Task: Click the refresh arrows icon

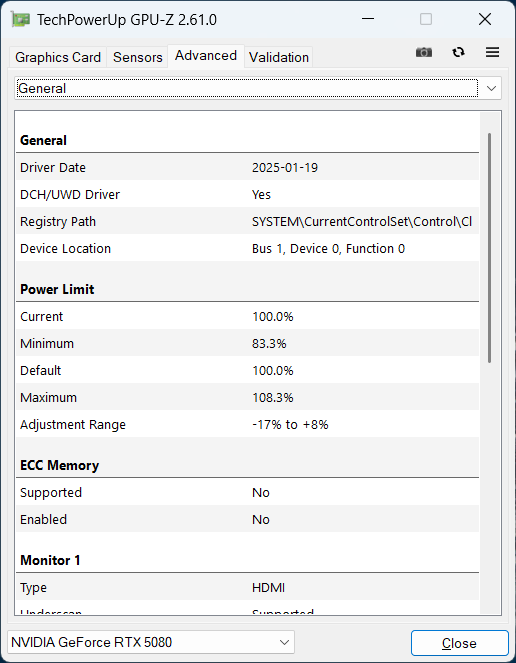Action: 458,52
